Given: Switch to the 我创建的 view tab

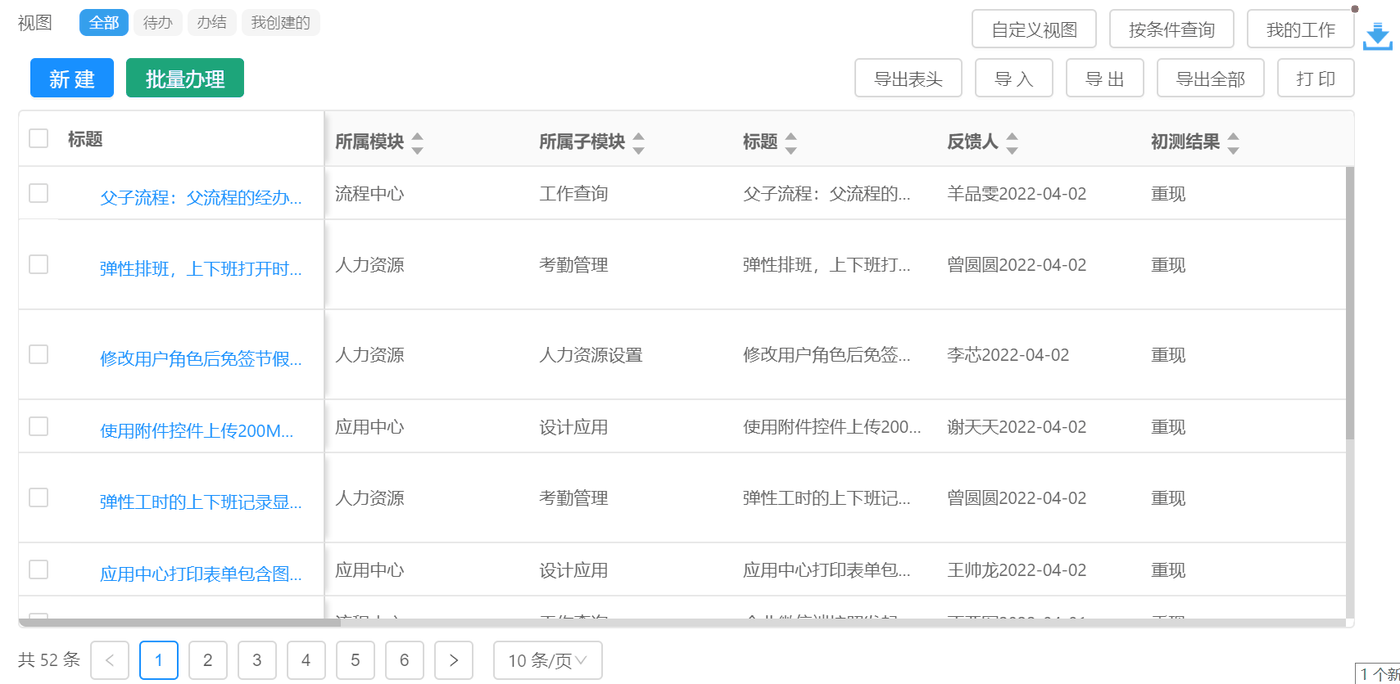Looking at the screenshot, I should coord(281,22).
